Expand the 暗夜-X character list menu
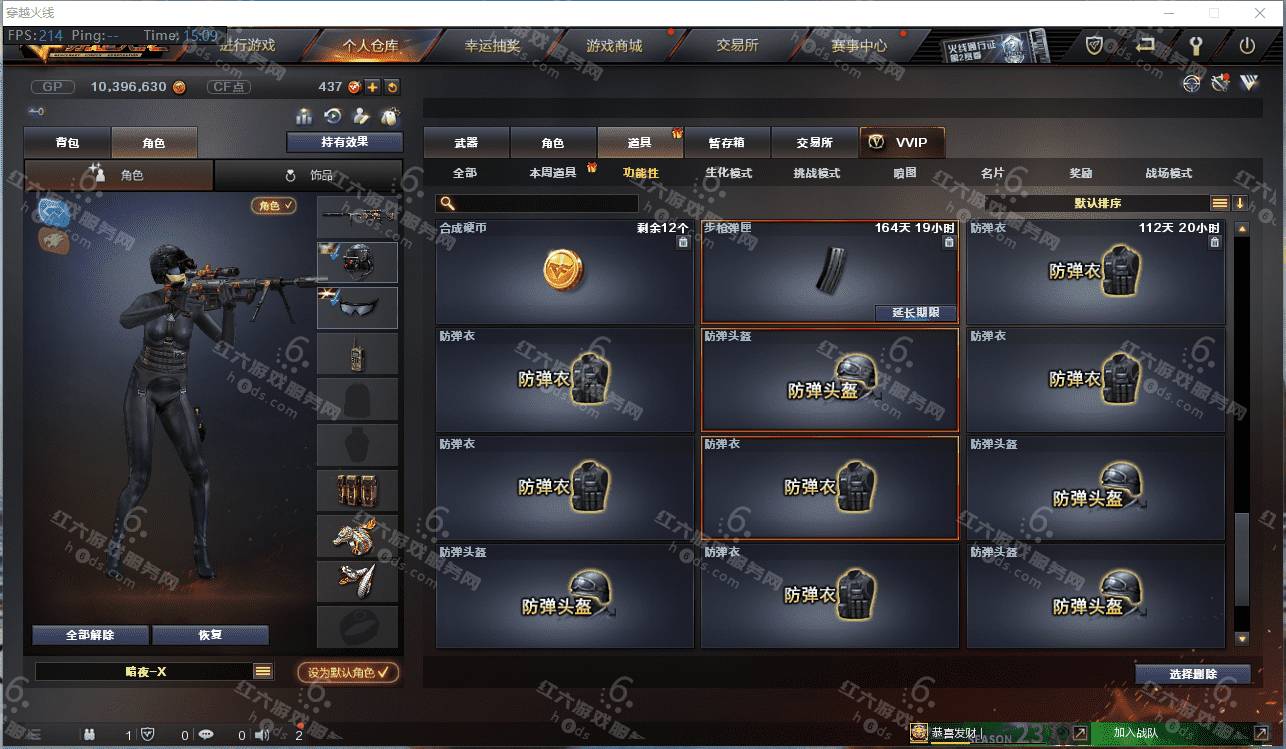The height and width of the screenshot is (749, 1286). (x=264, y=671)
